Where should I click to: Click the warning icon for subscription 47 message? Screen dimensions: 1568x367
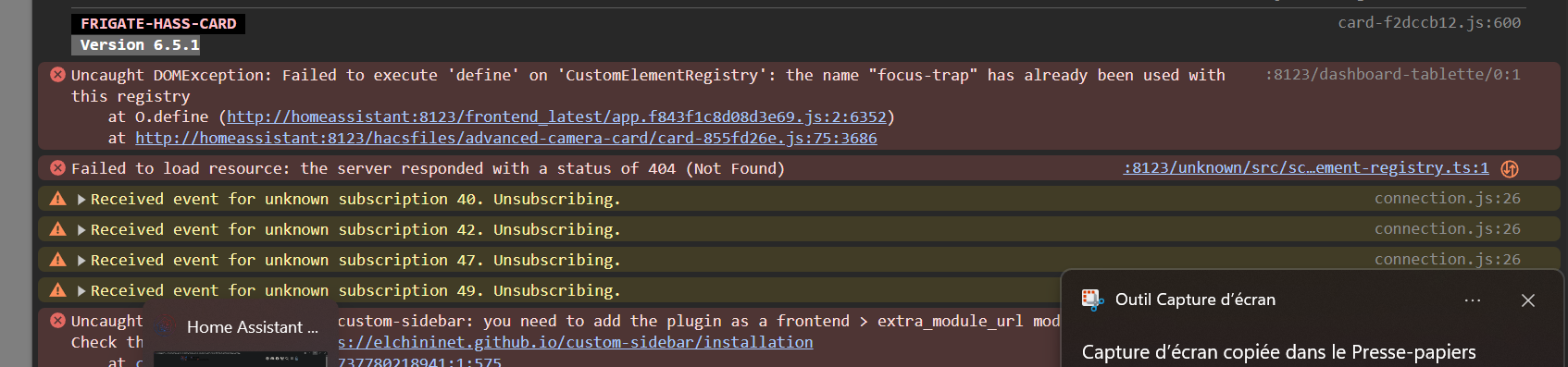(x=57, y=260)
